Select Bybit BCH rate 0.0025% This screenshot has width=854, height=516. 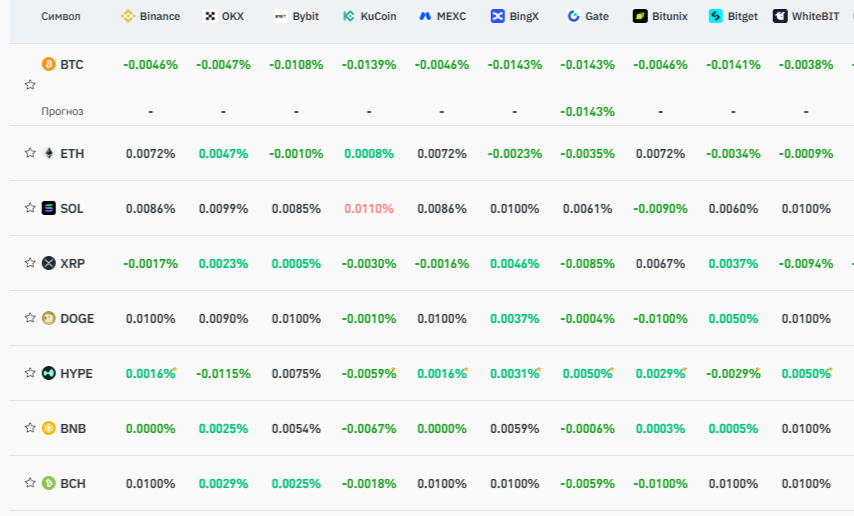coord(296,483)
